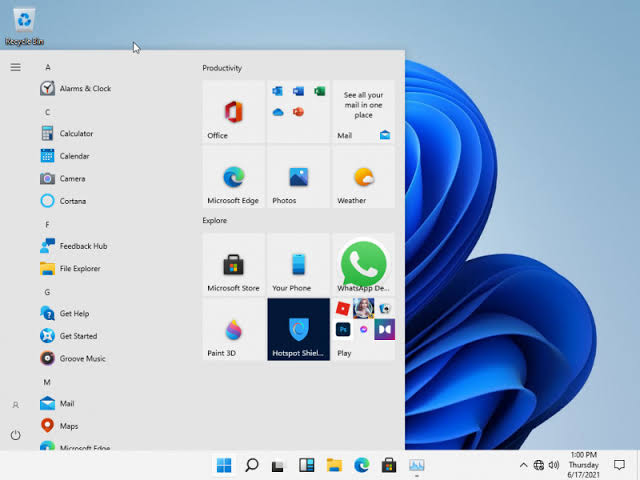Launch Microsoft Edge from the taskbar
The width and height of the screenshot is (640, 480).
(362, 465)
